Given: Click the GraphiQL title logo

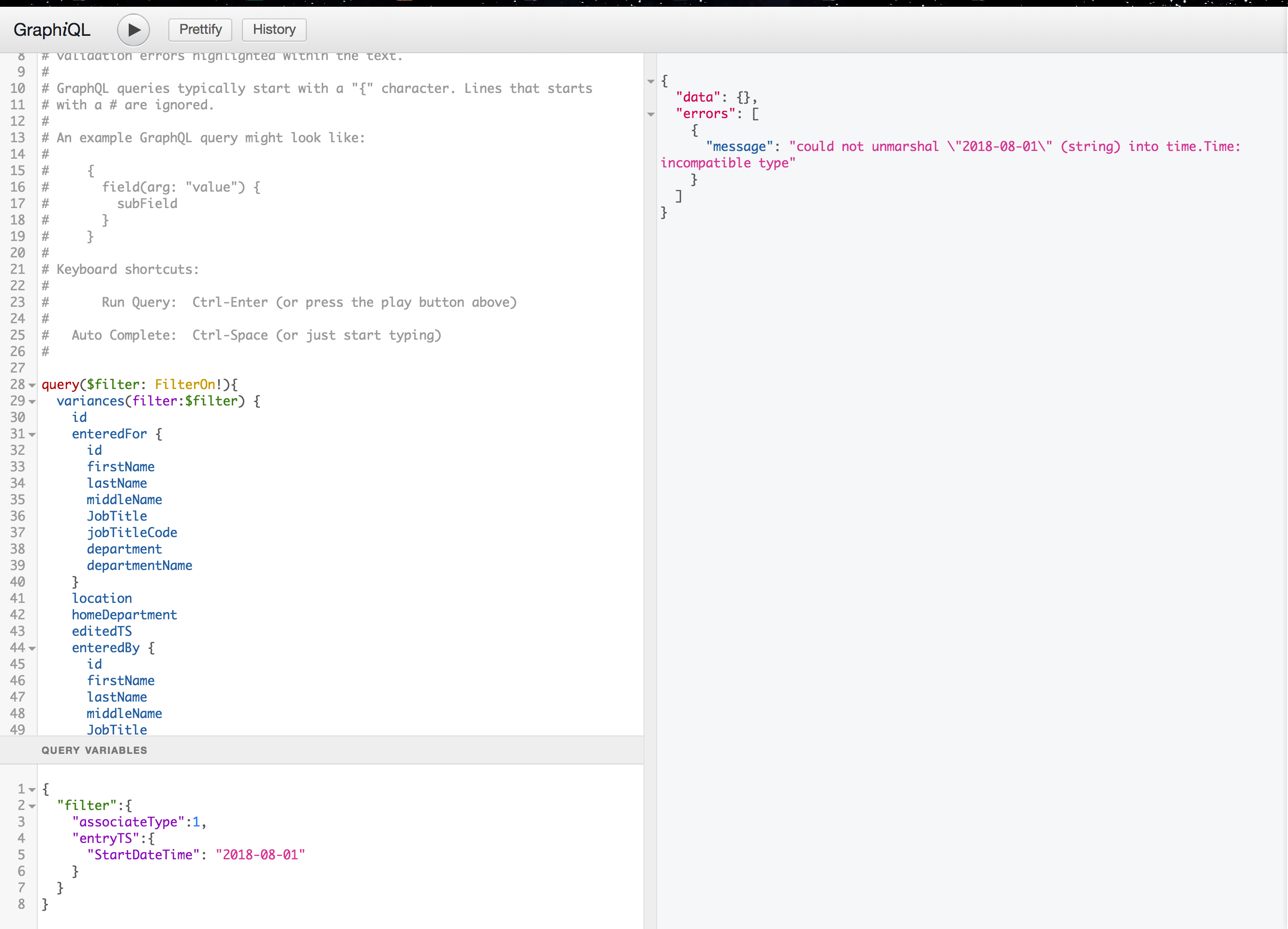Looking at the screenshot, I should click(52, 30).
